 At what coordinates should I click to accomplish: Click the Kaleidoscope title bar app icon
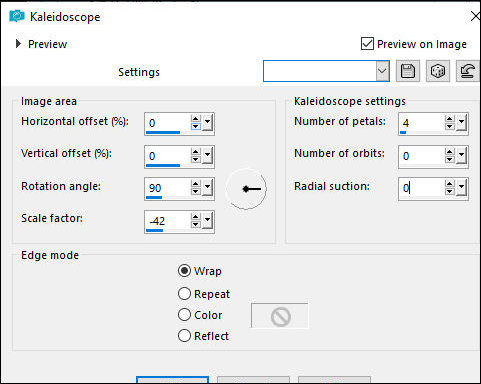17,16
